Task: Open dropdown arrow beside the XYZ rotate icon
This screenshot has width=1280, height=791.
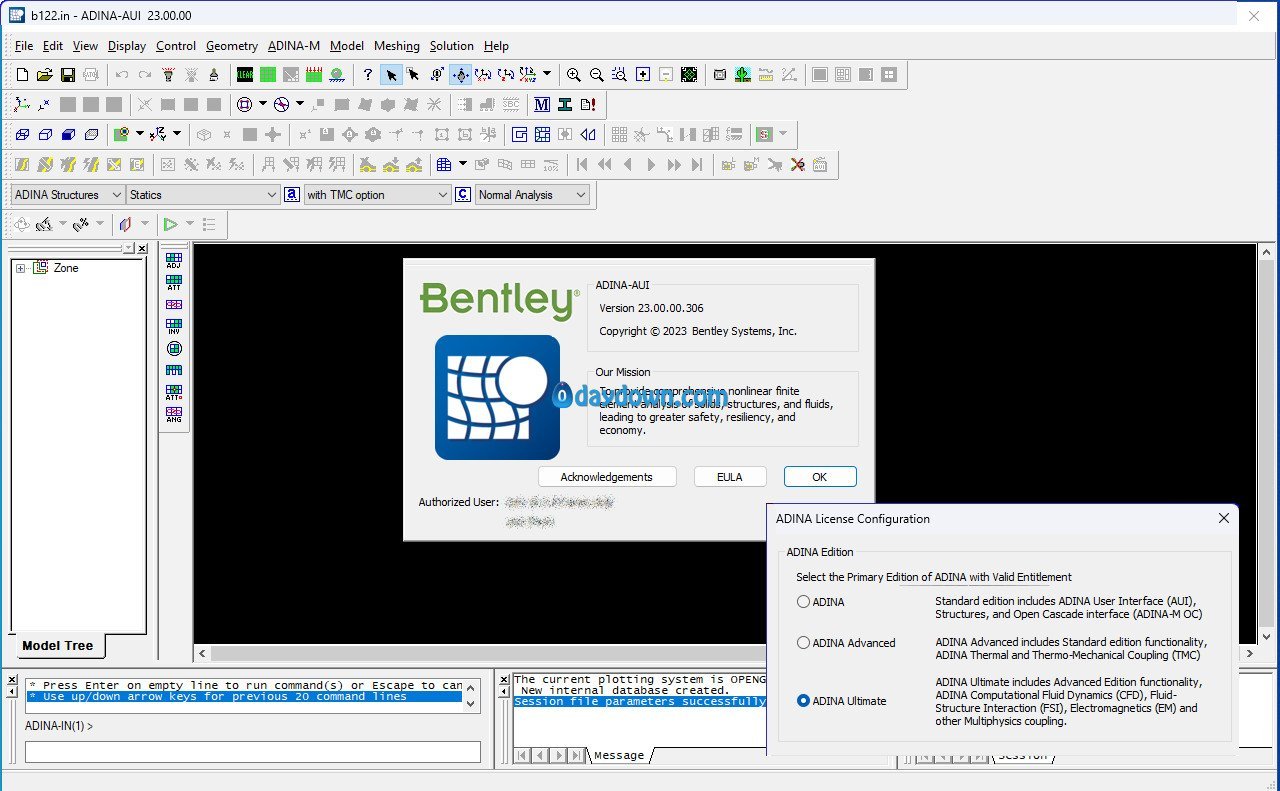Action: point(546,75)
